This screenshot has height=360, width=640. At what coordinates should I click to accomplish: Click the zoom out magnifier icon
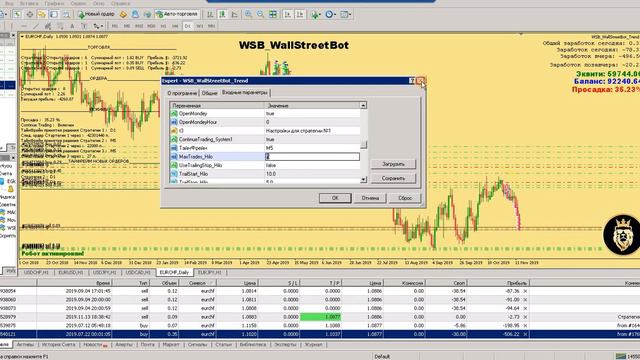[260, 14]
